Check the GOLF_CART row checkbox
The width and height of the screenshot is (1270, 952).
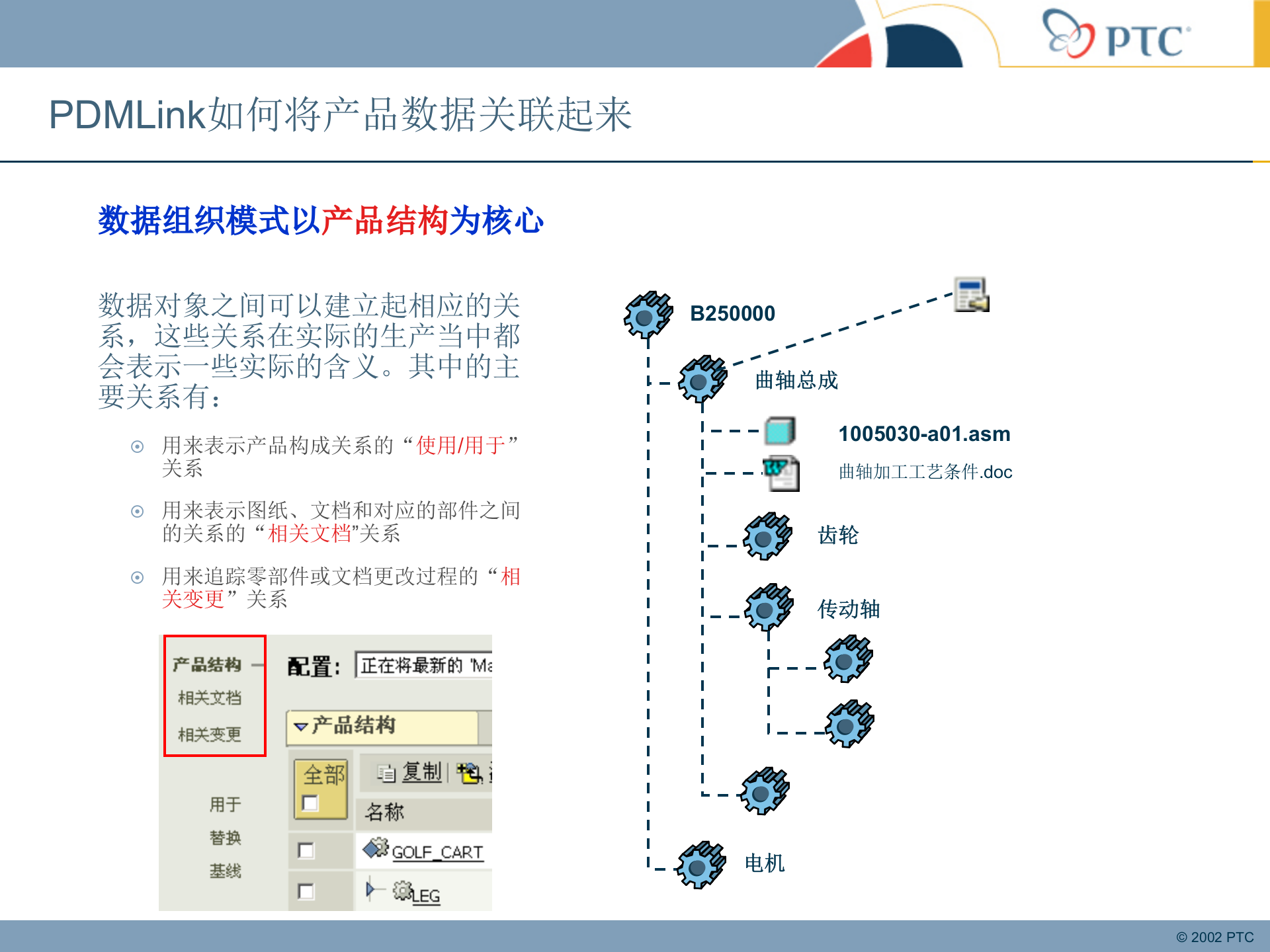308,852
